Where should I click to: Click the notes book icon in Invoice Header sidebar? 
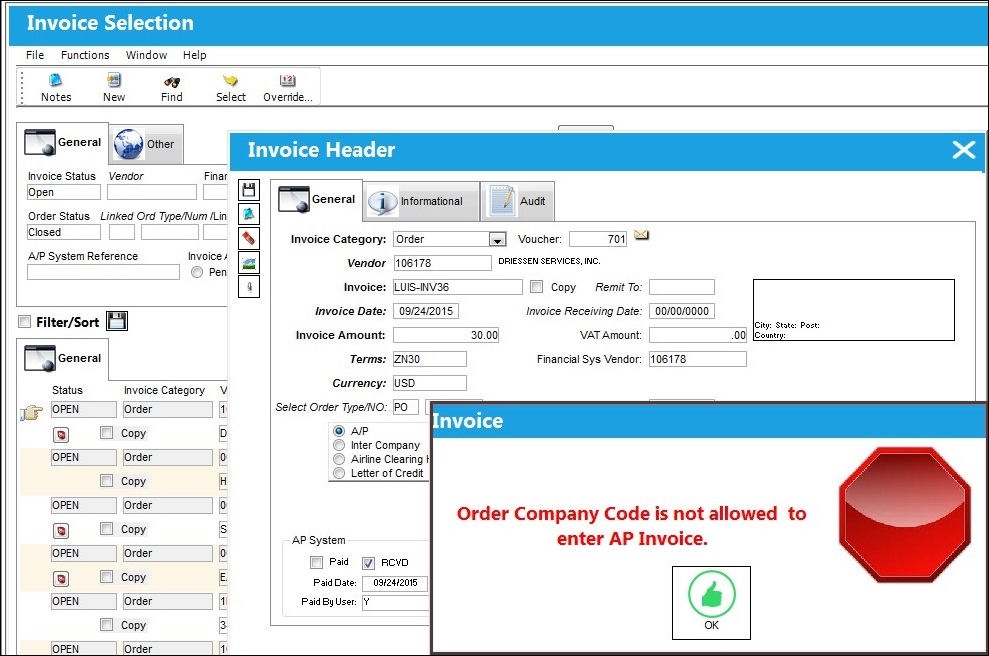tap(249, 214)
